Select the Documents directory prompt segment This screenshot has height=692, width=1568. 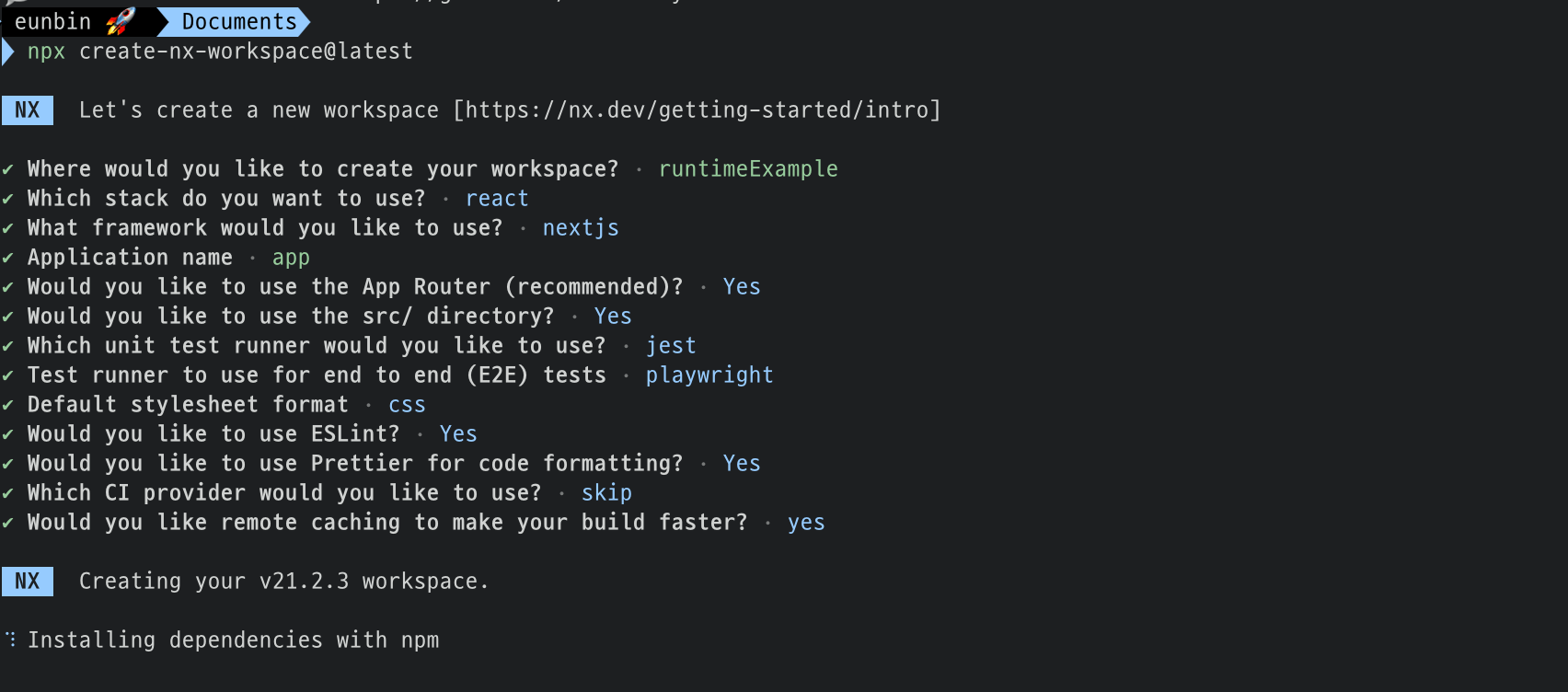[x=239, y=21]
